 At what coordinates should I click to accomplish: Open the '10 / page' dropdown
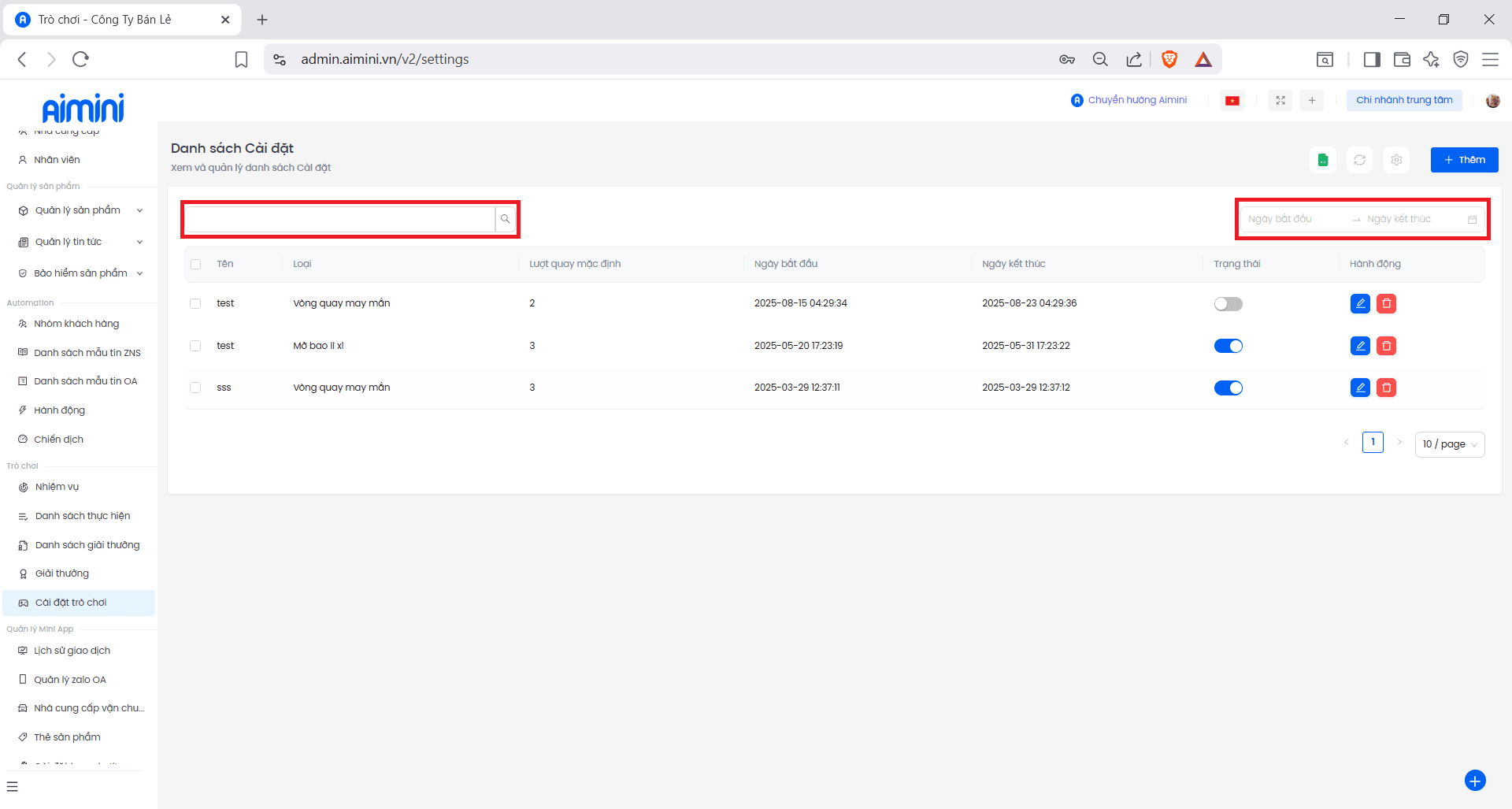tap(1449, 444)
